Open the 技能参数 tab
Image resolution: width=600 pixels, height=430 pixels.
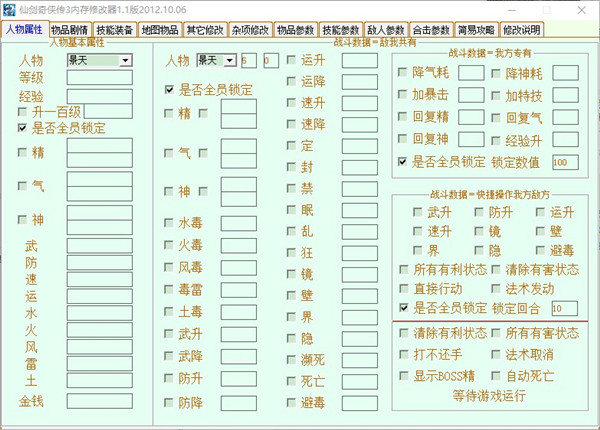pos(340,30)
